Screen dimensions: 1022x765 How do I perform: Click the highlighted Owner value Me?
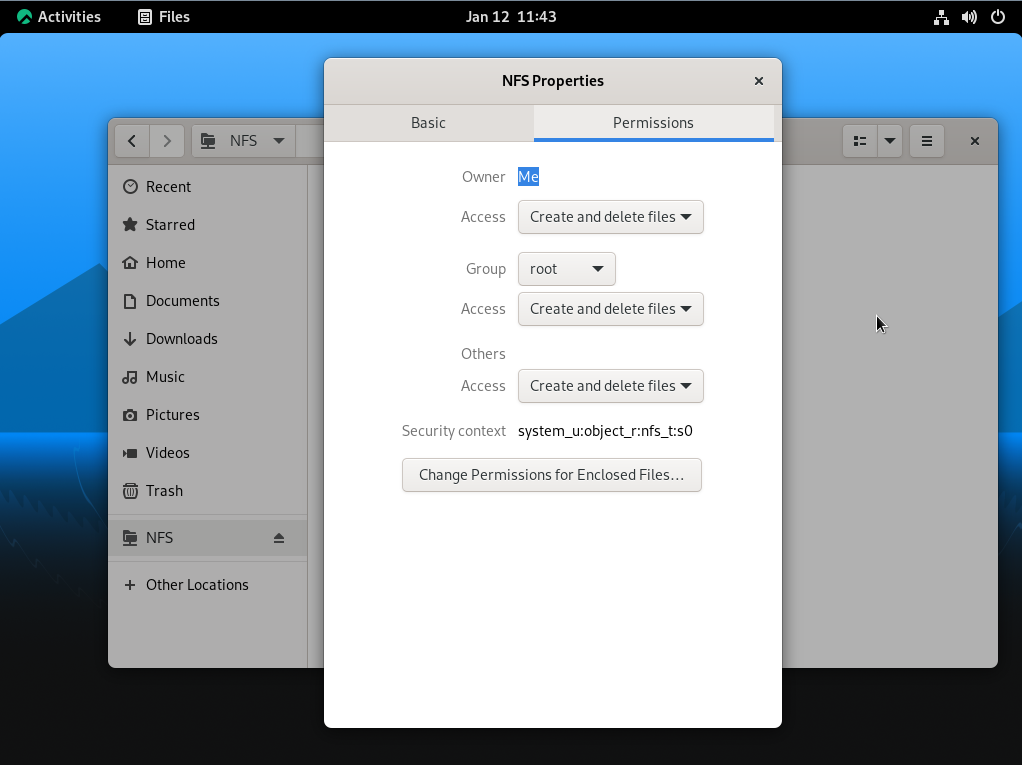528,177
